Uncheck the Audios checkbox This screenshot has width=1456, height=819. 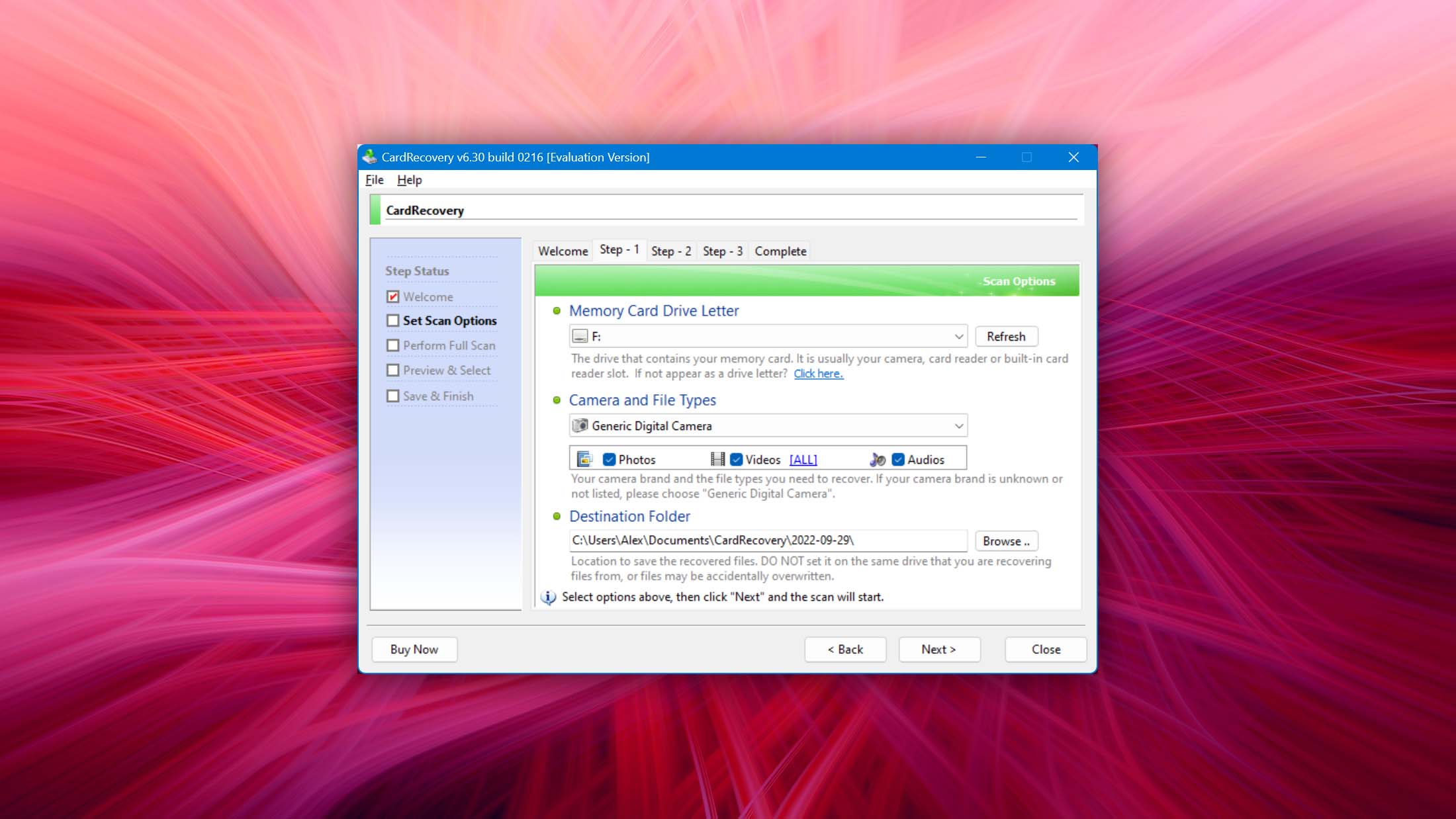(898, 459)
